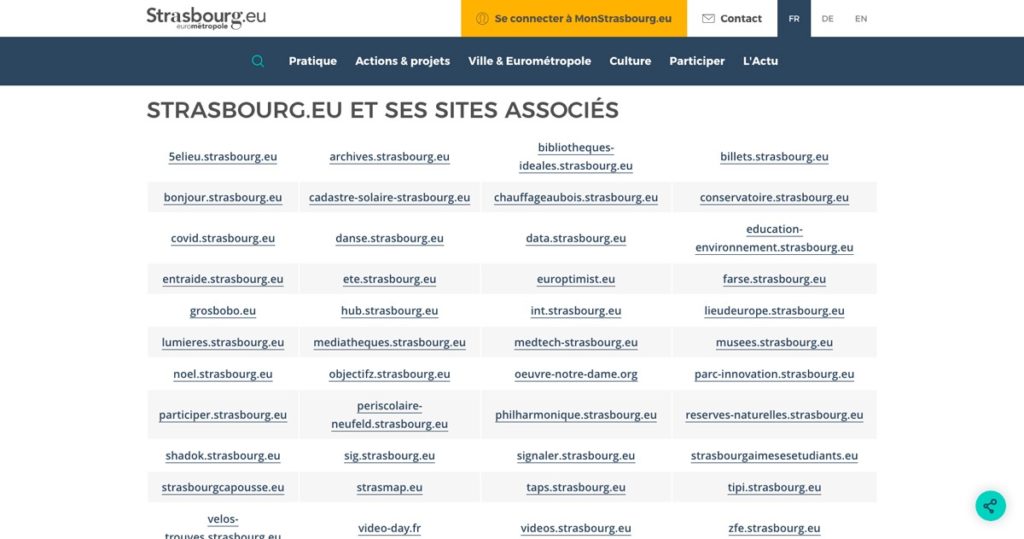Switch language to DE
This screenshot has width=1024, height=539.
(x=827, y=18)
